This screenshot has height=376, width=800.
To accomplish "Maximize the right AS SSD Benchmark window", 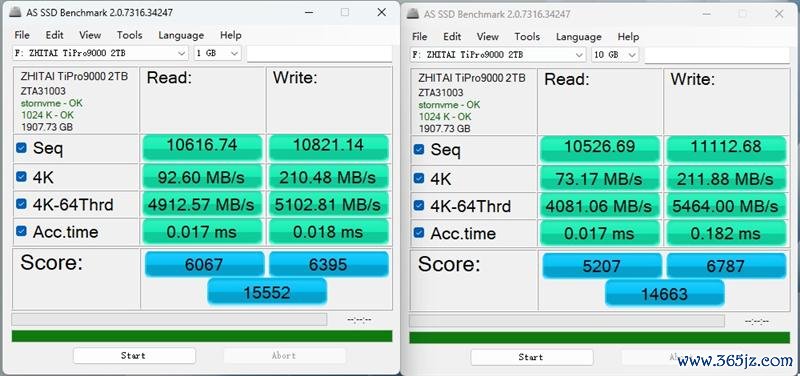I will 742,14.
